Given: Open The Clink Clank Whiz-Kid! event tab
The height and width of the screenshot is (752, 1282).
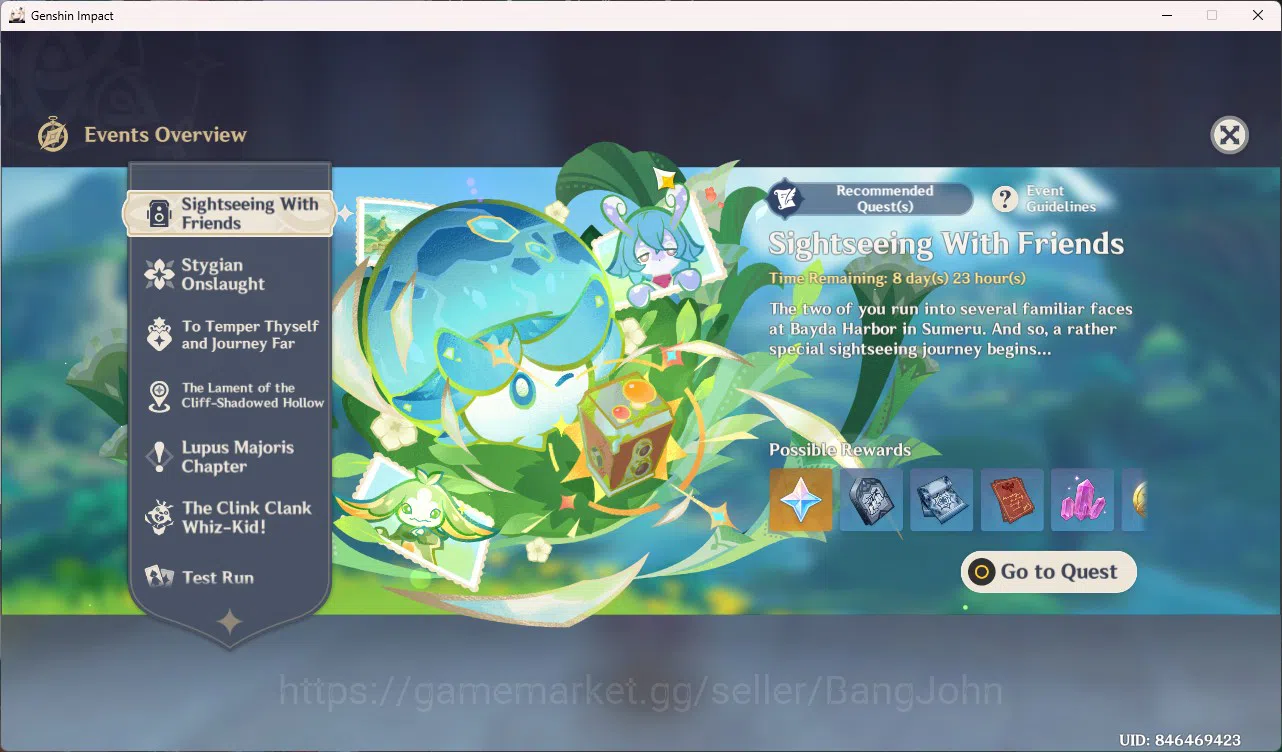Looking at the screenshot, I should tap(230, 517).
